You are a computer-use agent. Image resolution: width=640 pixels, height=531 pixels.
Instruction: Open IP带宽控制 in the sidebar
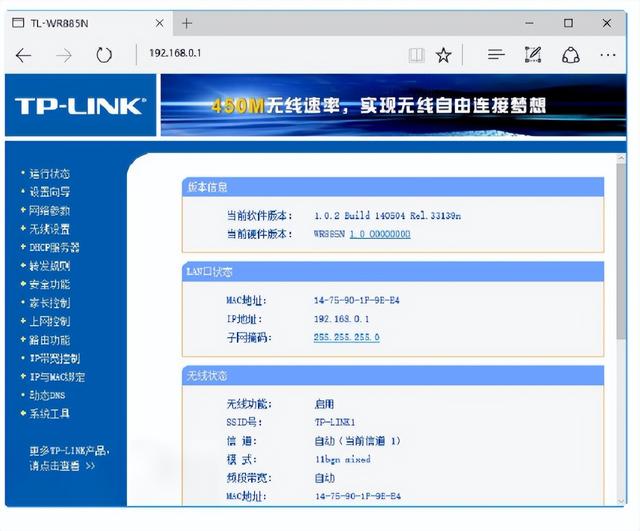pyautogui.click(x=55, y=358)
